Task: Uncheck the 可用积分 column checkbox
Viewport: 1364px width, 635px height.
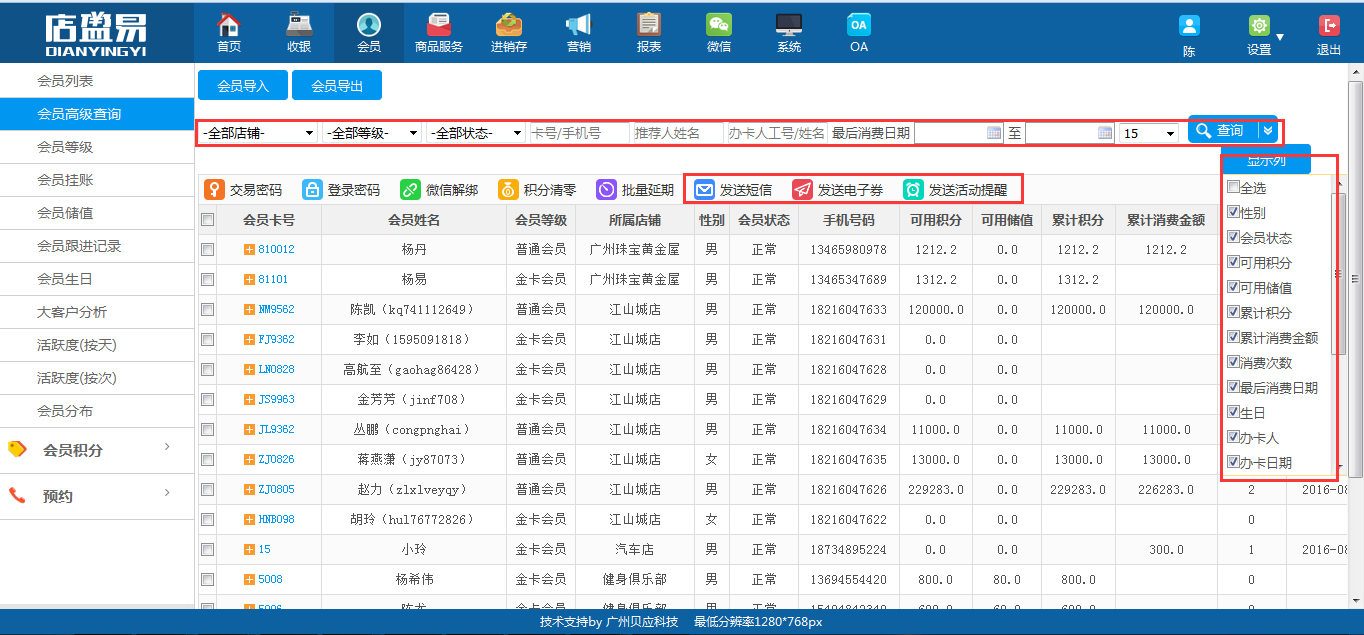Action: click(x=1233, y=262)
